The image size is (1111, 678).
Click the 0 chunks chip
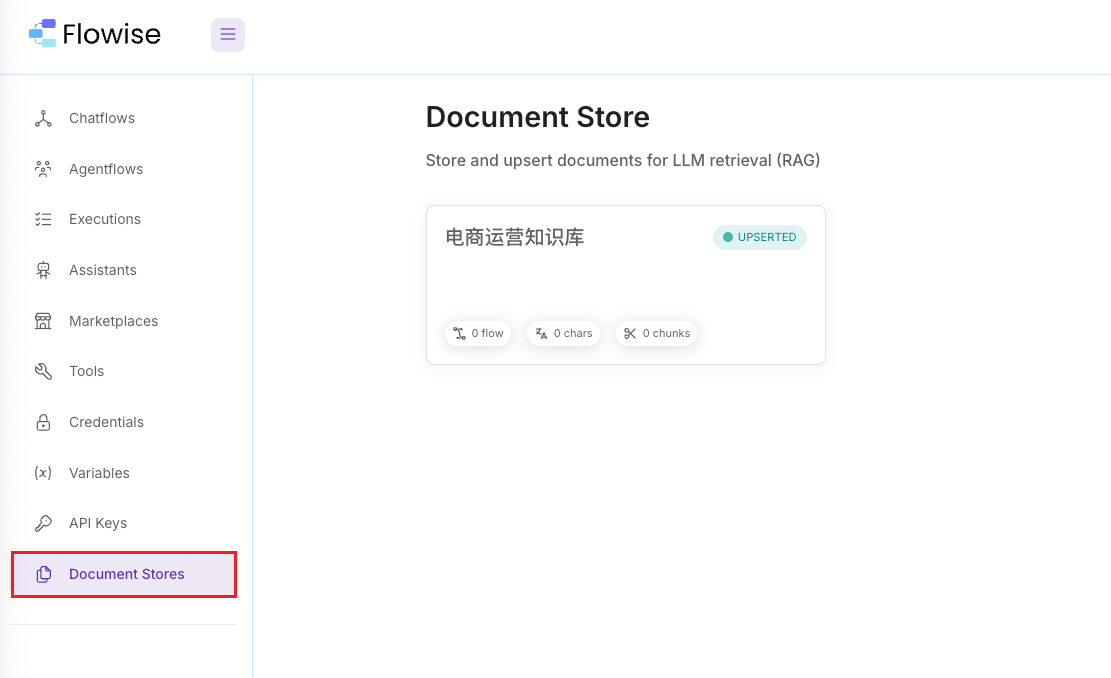click(x=657, y=333)
